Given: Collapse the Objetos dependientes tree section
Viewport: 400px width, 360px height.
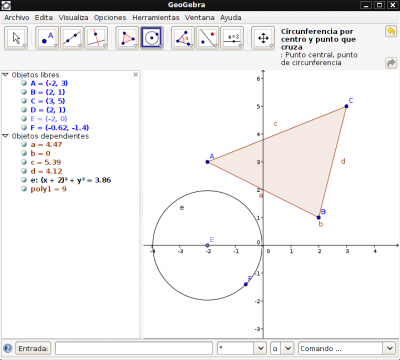Looking at the screenshot, I should click(5, 136).
